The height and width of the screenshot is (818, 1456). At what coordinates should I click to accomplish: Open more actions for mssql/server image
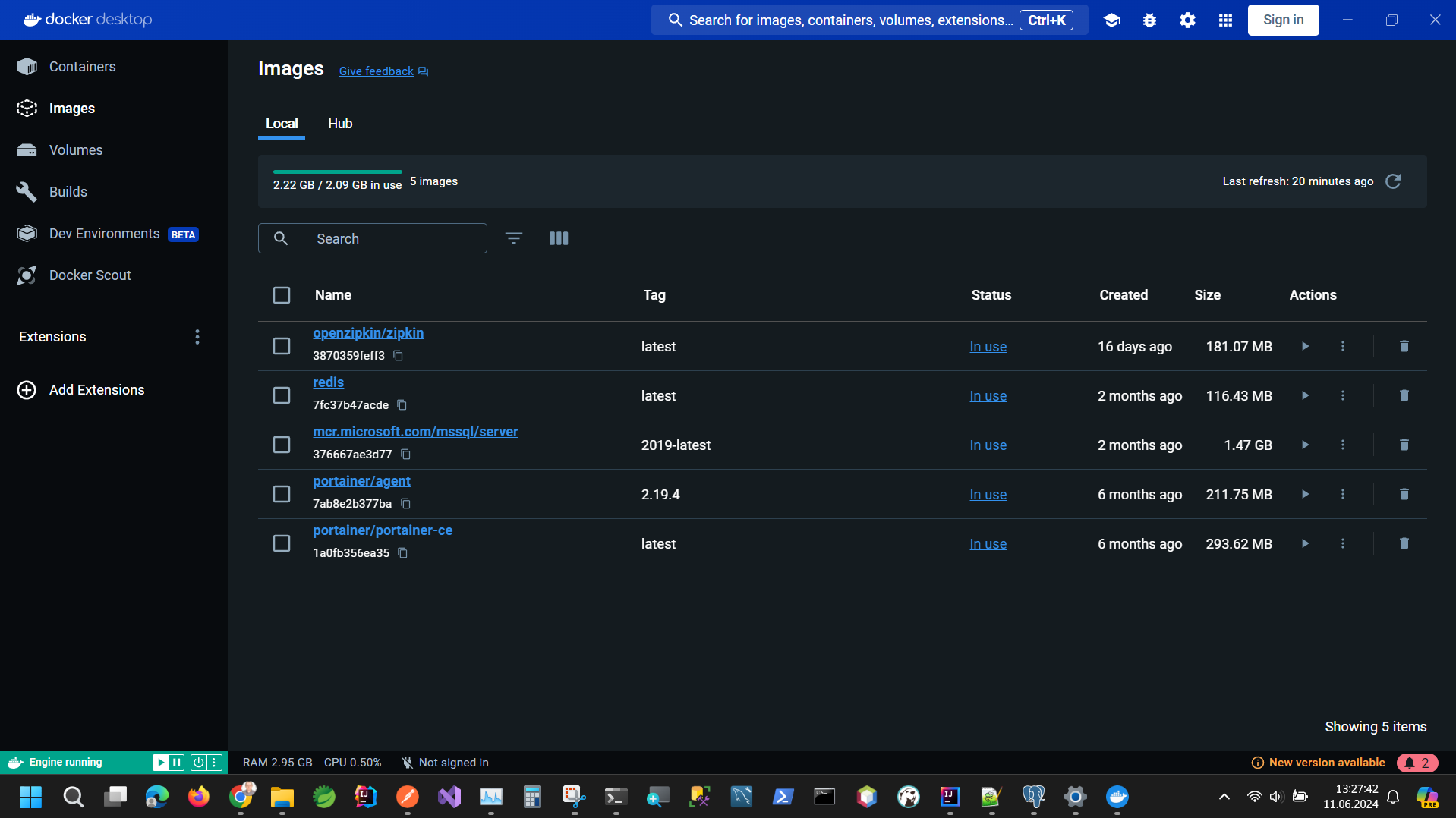click(x=1343, y=445)
